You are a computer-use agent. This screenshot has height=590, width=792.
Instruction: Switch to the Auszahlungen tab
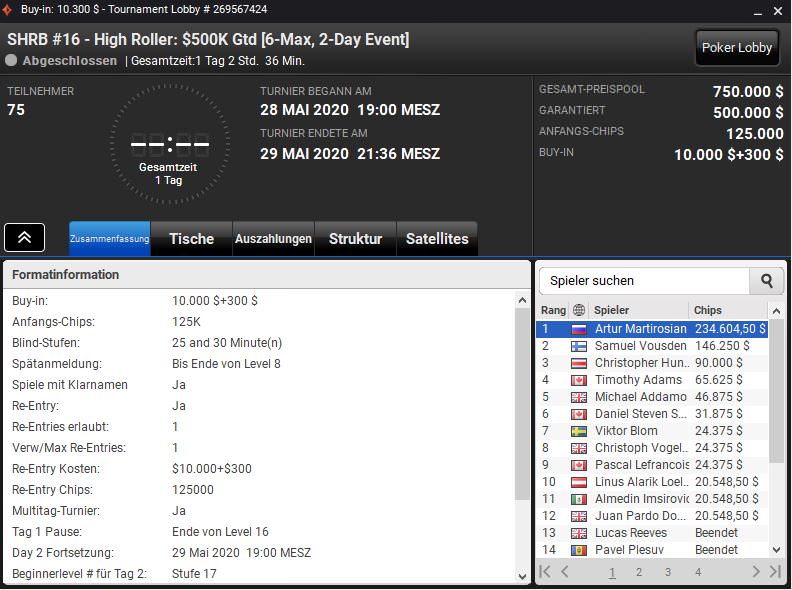pyautogui.click(x=273, y=238)
